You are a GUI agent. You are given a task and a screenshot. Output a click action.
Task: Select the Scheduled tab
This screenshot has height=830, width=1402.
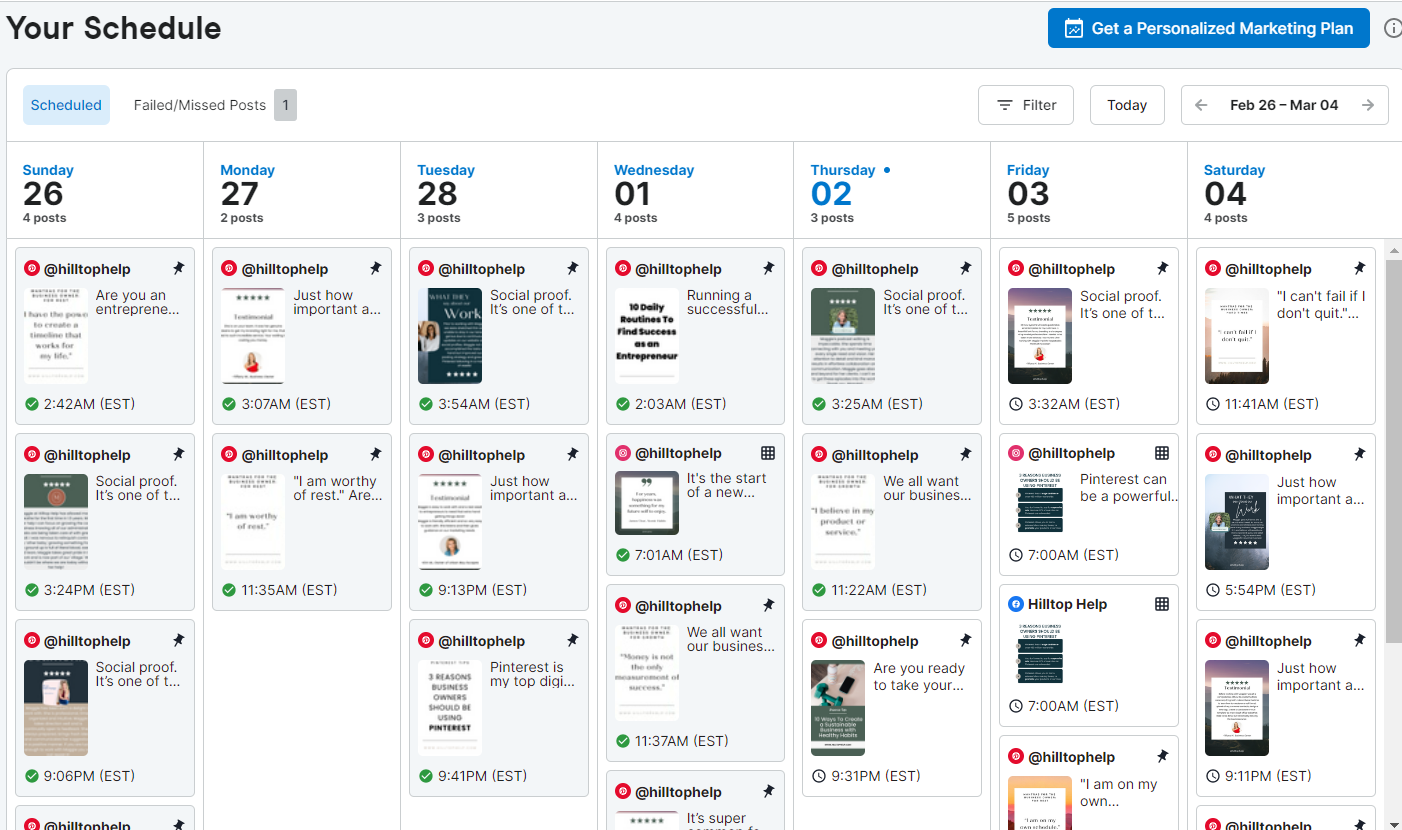pos(66,104)
